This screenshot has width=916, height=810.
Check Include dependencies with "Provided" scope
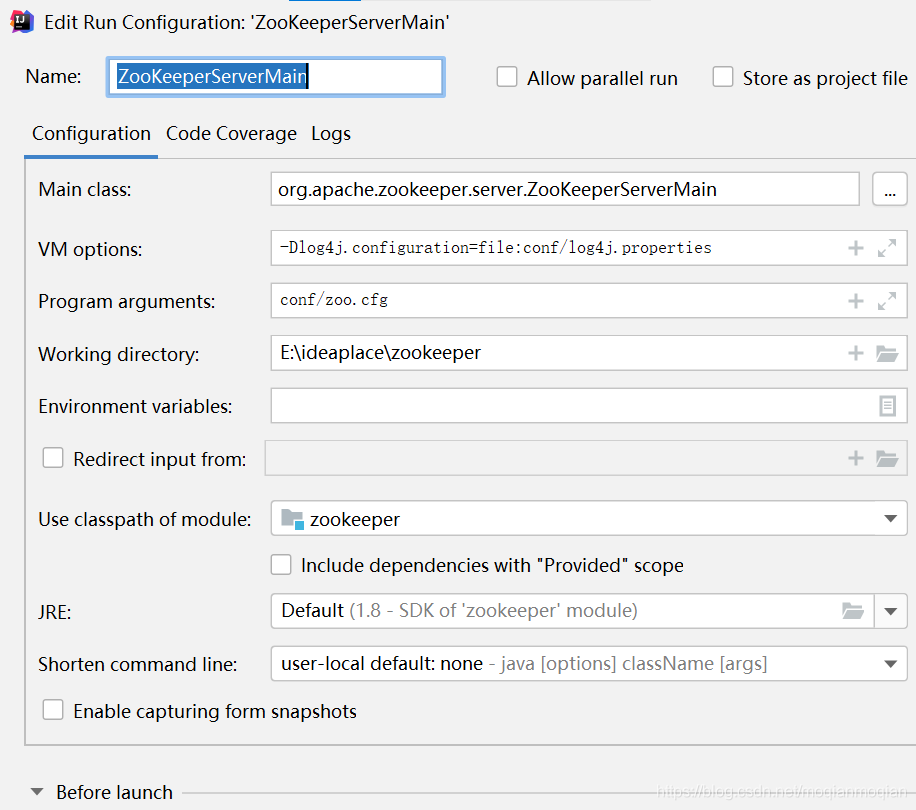(281, 565)
